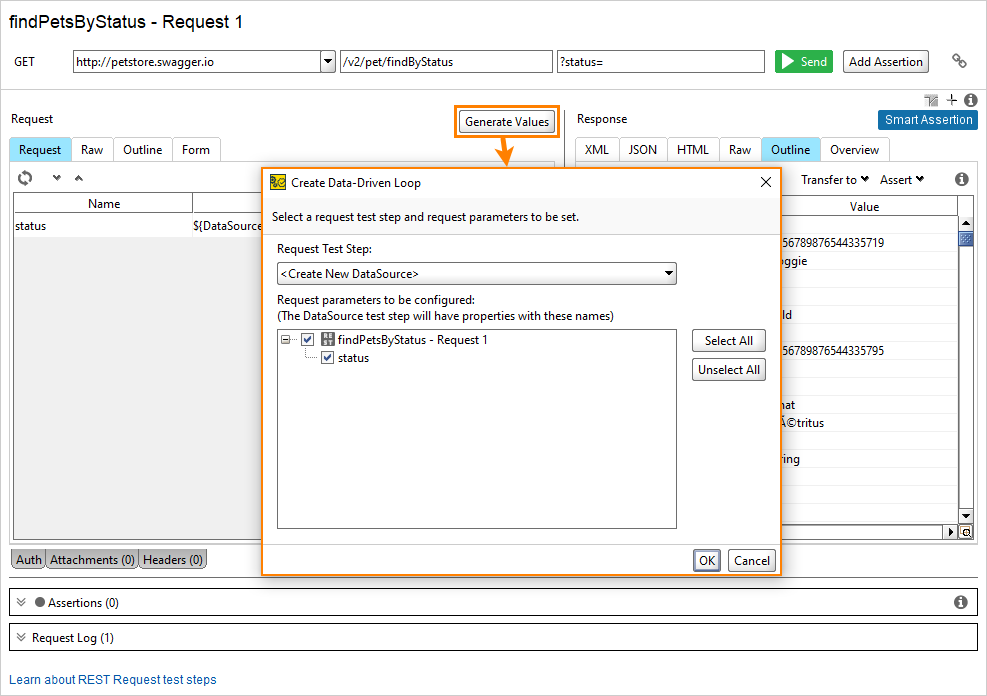987x696 pixels.
Task: Uncheck the findPetsByStatus - Request 1 checkbox
Action: (307, 339)
